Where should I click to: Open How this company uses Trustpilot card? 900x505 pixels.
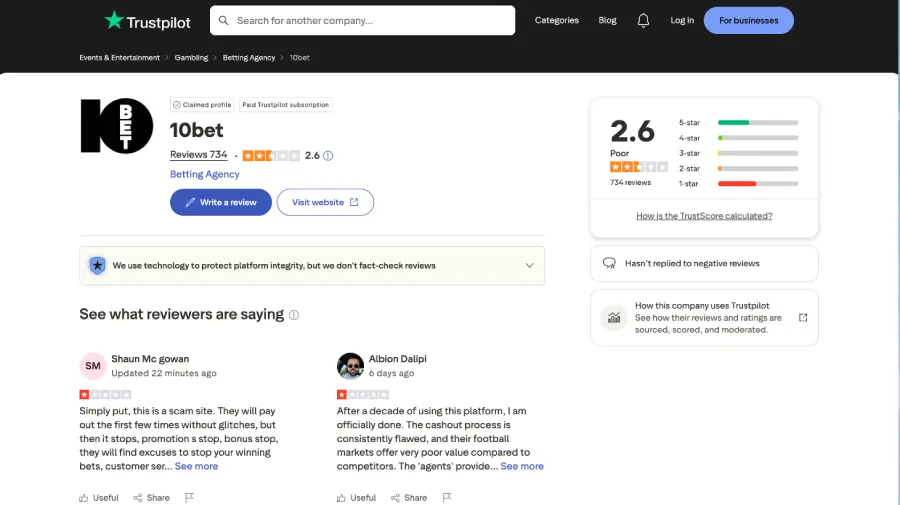coord(704,317)
